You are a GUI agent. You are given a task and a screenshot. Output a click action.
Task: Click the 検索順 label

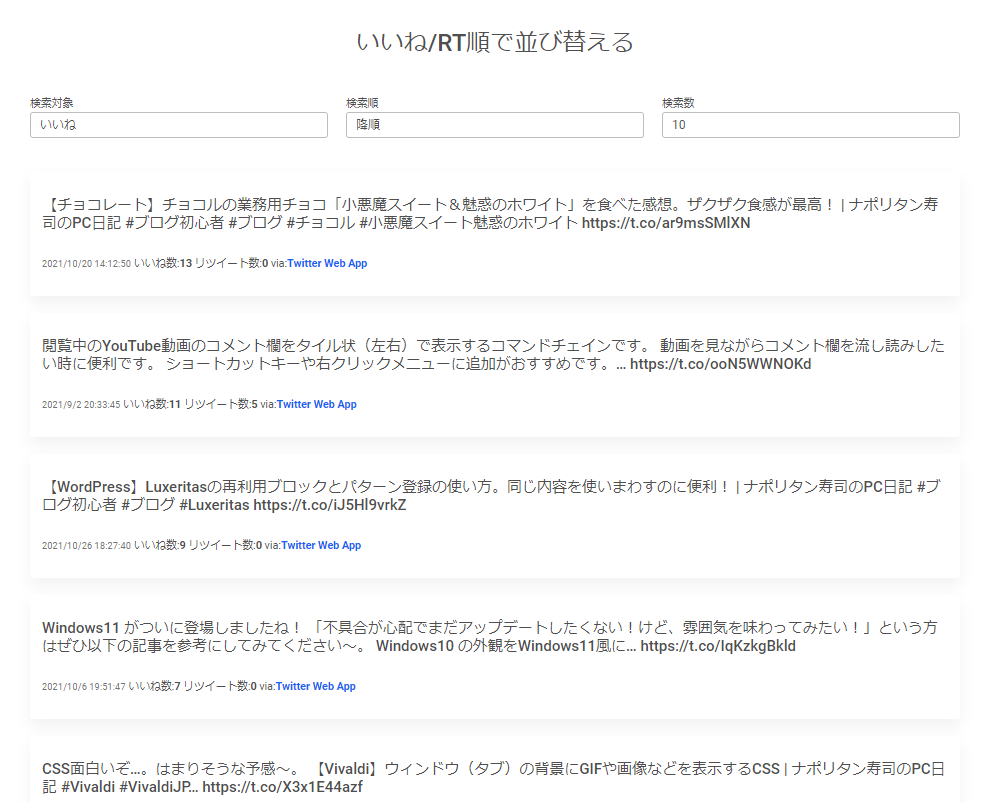click(x=362, y=103)
